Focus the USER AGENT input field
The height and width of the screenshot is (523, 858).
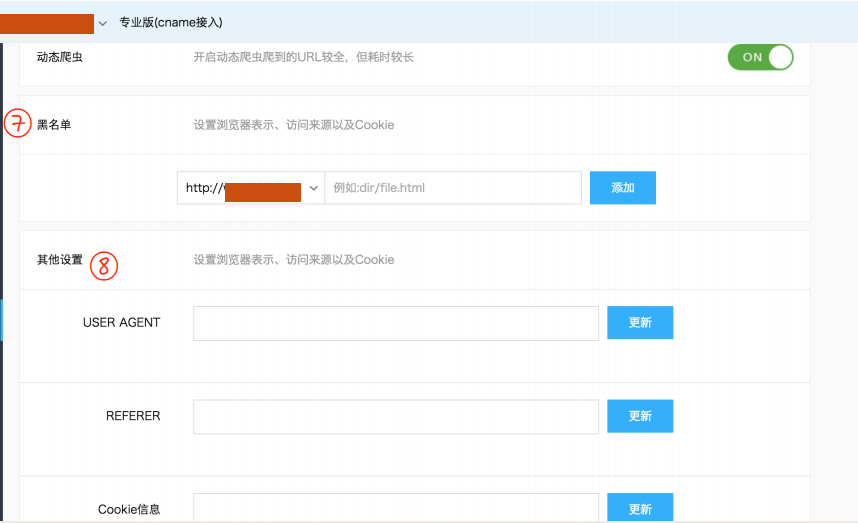pos(396,323)
